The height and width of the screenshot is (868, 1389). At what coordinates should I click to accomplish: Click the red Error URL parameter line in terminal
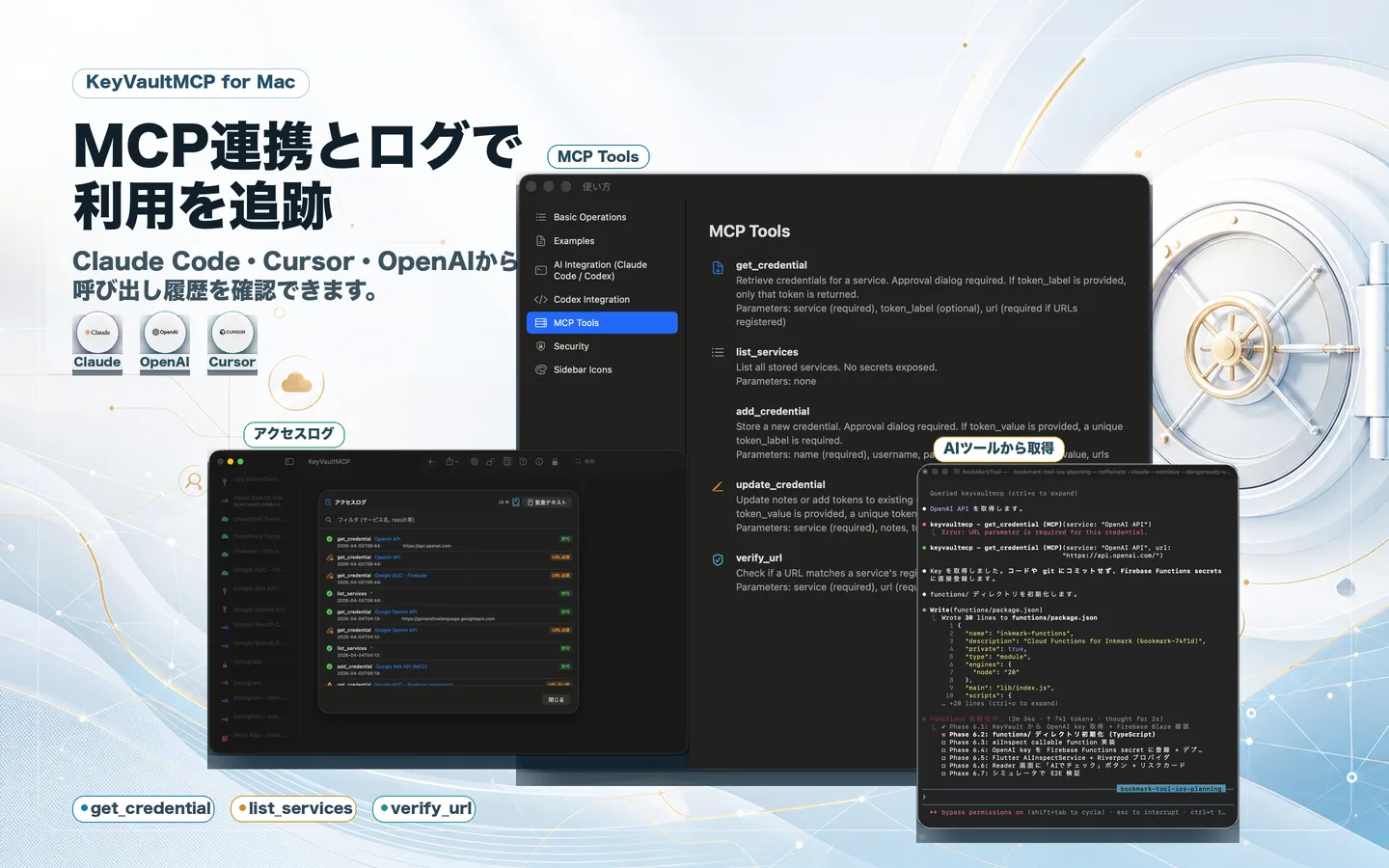point(1044,532)
